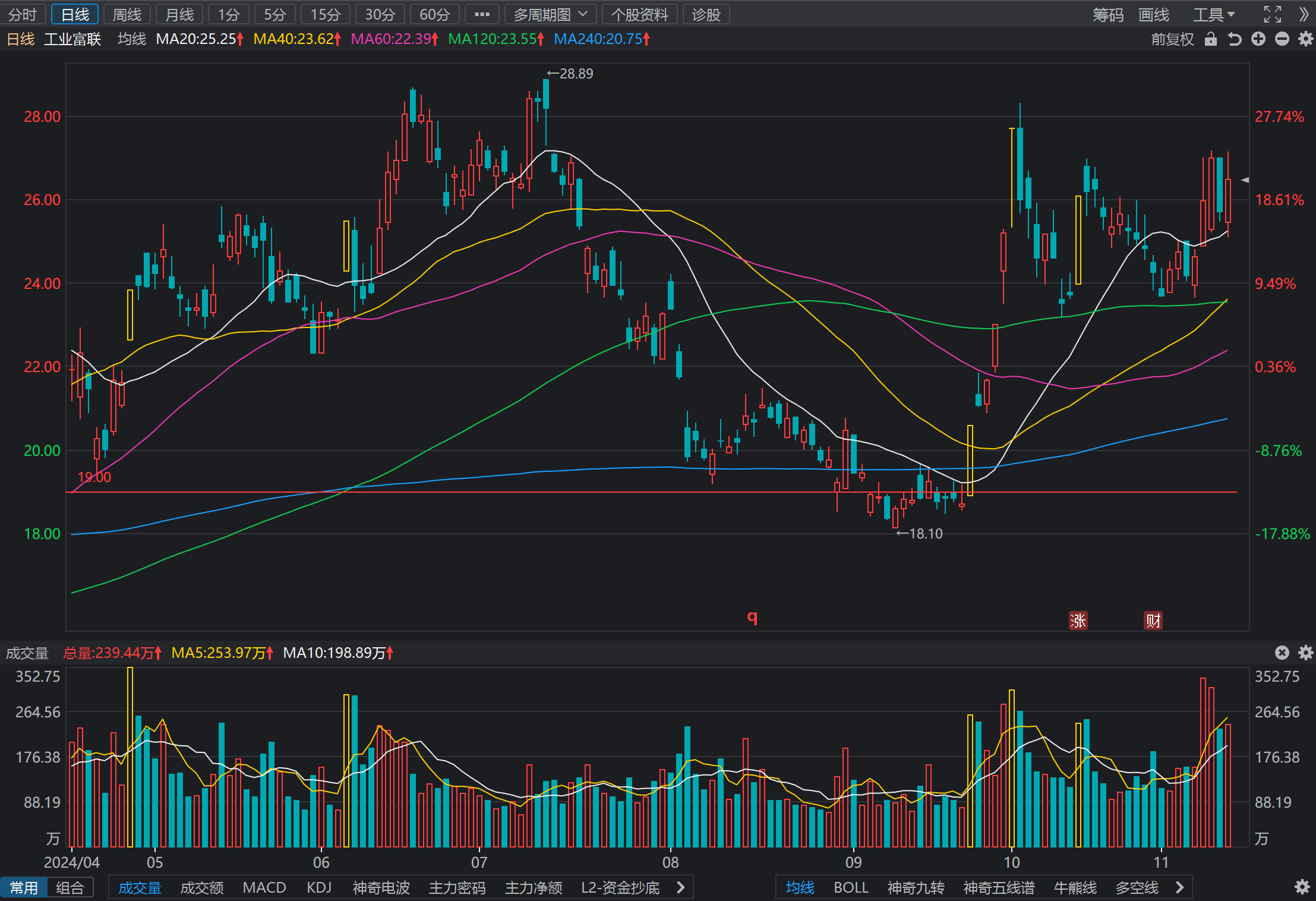Select 成交额 sub-indicator tab

pyautogui.click(x=202, y=887)
